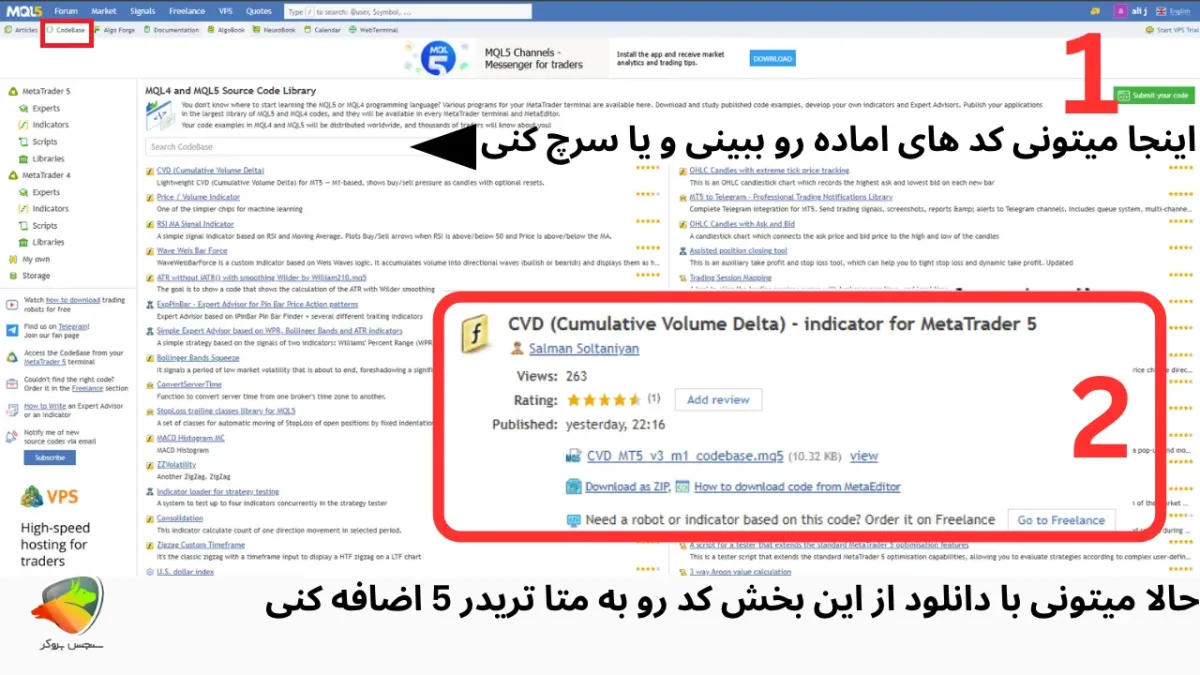Click the blue Subscribe button
The height and width of the screenshot is (675, 1200).
pyautogui.click(x=49, y=457)
